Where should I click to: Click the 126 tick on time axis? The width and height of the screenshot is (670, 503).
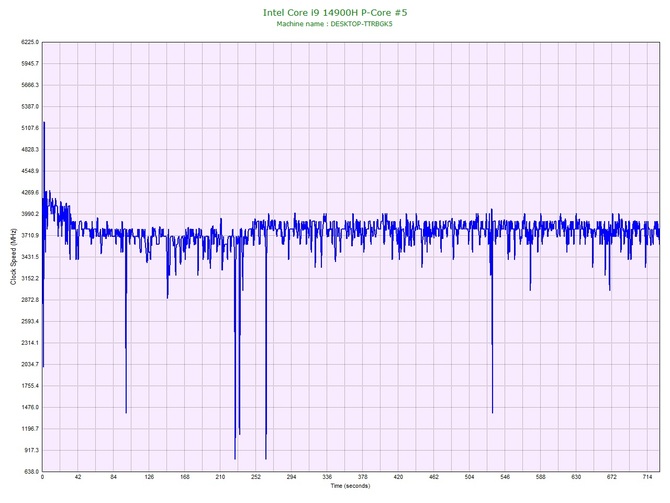(x=149, y=477)
